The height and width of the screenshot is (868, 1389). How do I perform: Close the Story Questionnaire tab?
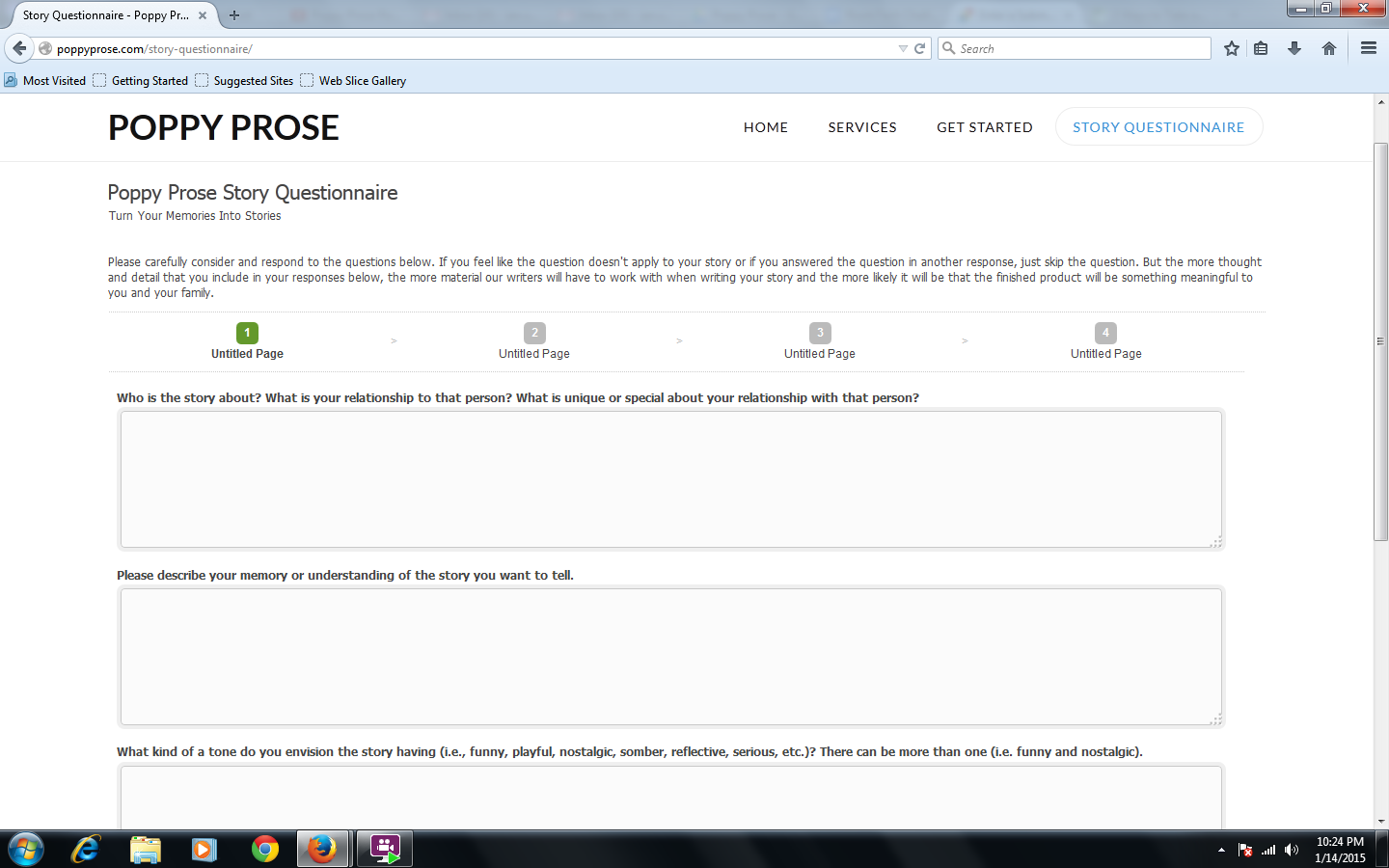(x=203, y=15)
